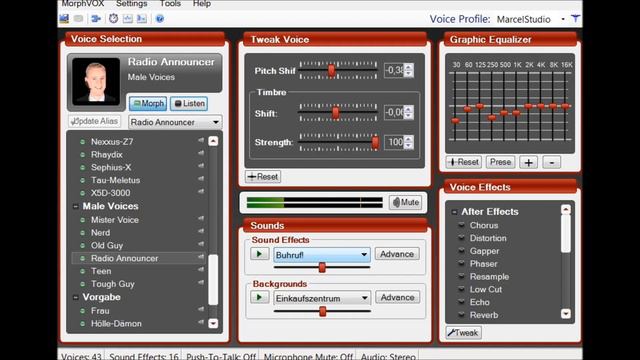Screen dimensions: 640x360
Task: Turn on the Gapper effect
Action: coord(462,251)
